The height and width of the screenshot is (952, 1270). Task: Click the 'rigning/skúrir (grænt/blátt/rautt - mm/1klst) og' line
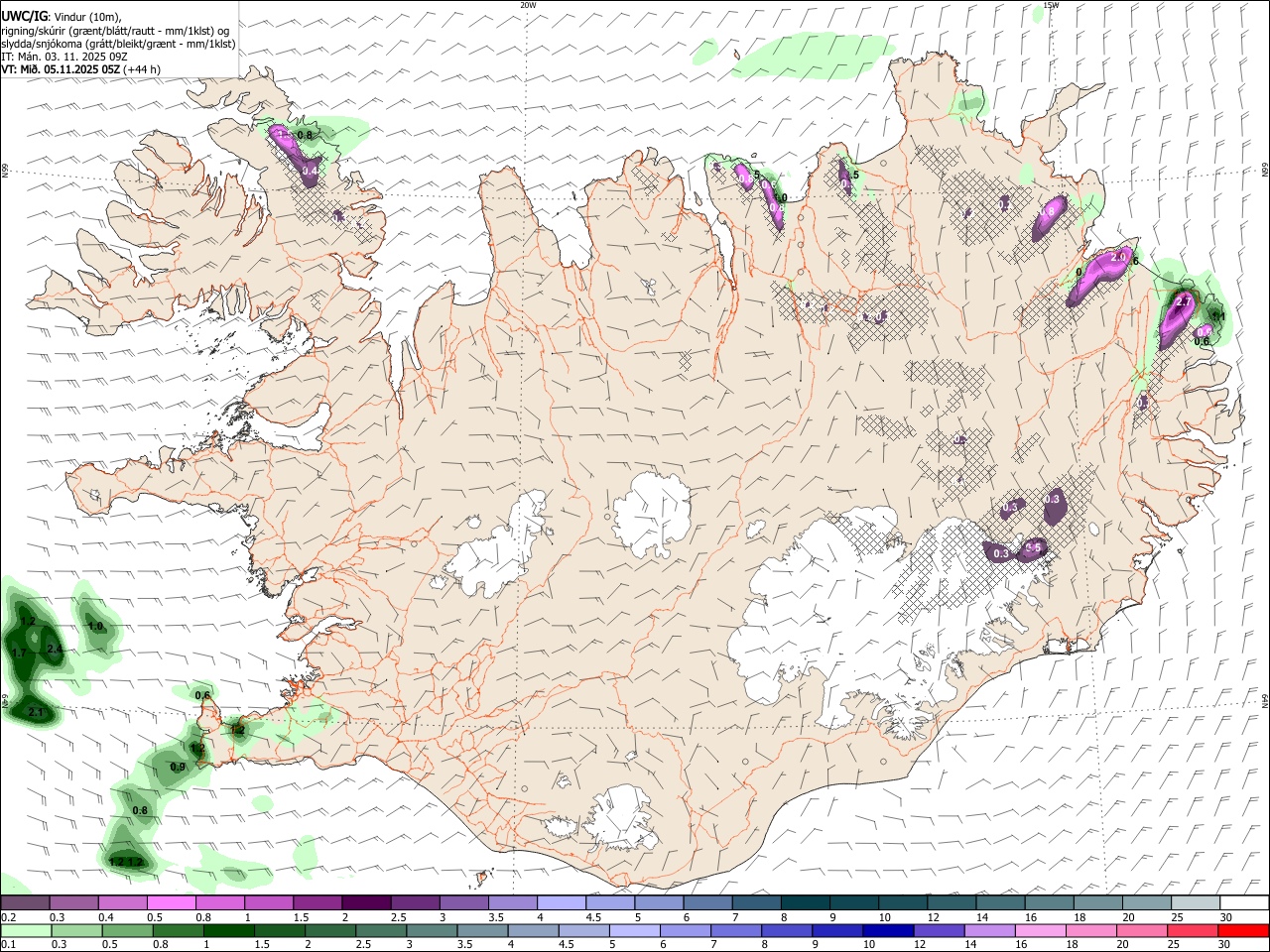tap(116, 30)
